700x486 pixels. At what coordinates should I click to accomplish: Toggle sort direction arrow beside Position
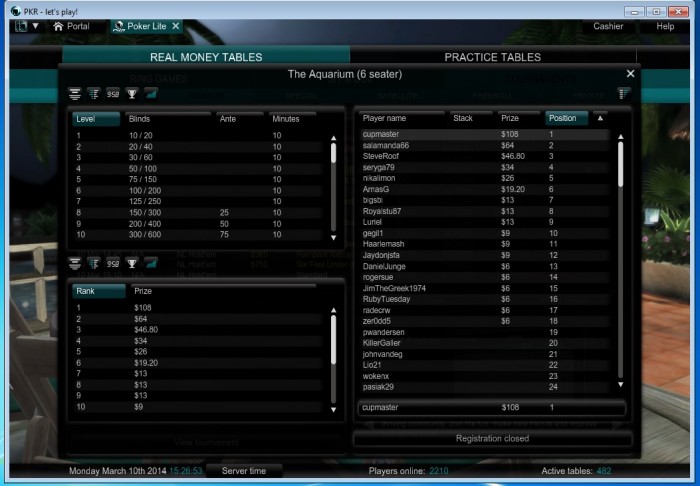[600, 118]
